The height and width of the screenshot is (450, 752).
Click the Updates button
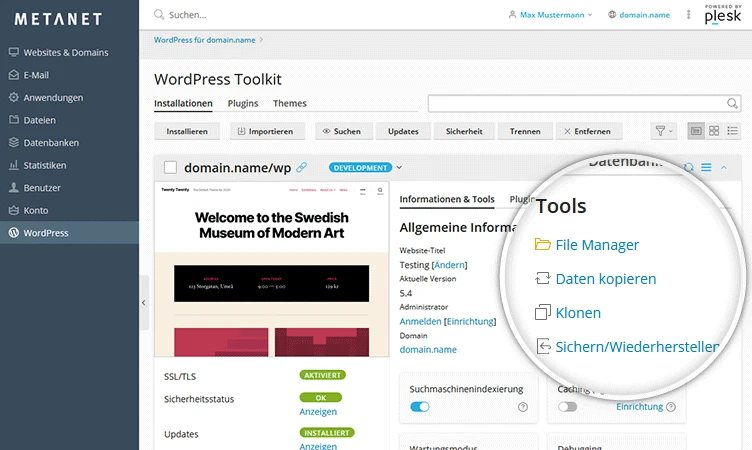pyautogui.click(x=403, y=131)
